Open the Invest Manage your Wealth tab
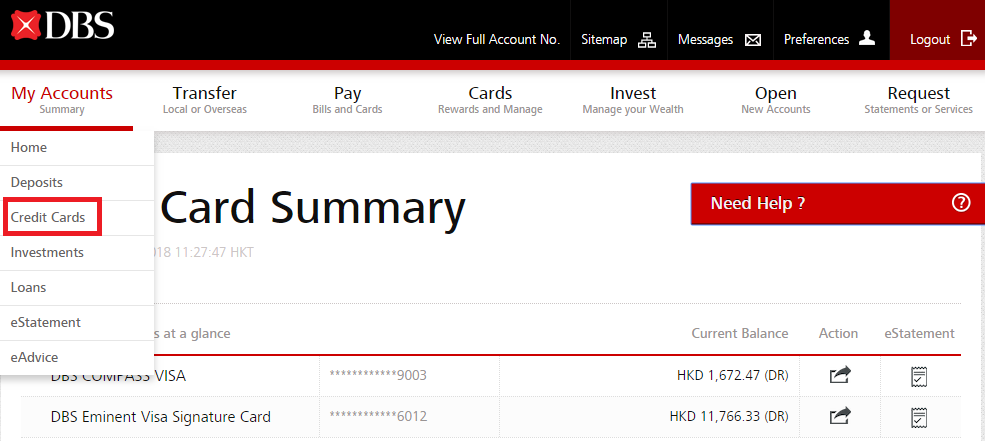The width and height of the screenshot is (985, 441). coord(633,100)
